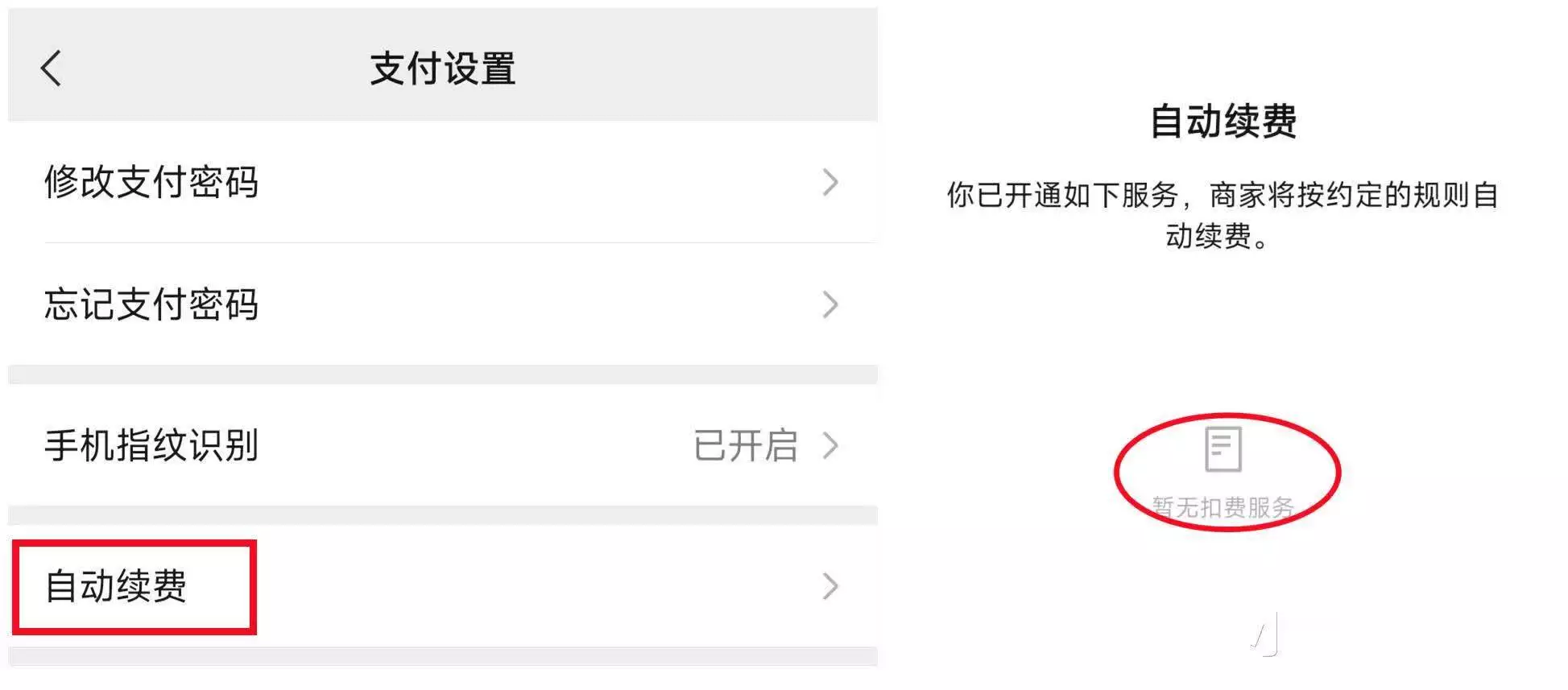
Task: Click the gray divider above 自动续费
Action: tap(443, 515)
